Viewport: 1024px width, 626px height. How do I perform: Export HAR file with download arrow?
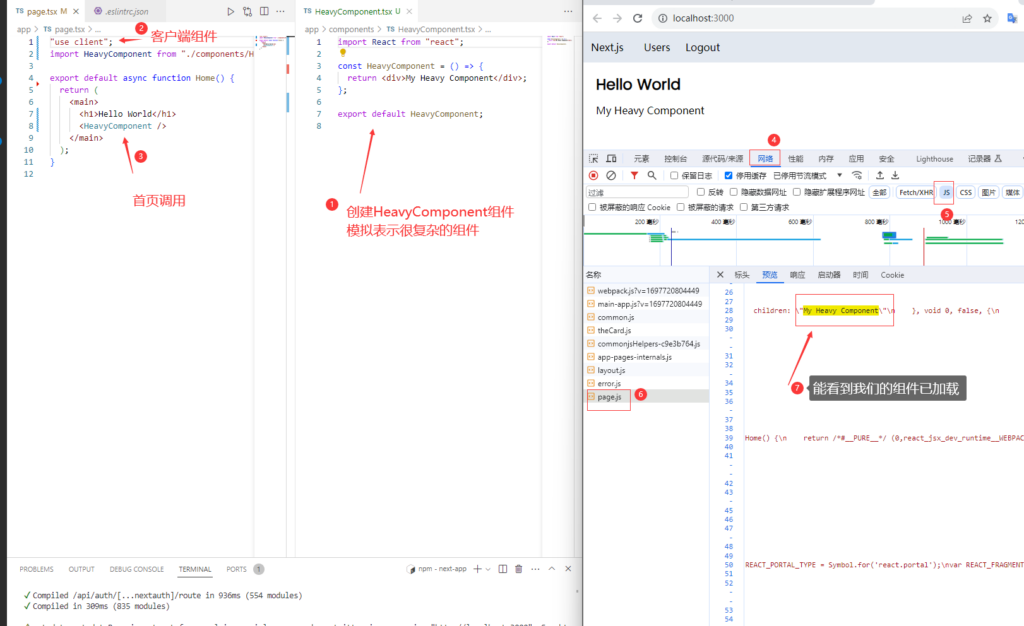[x=895, y=175]
